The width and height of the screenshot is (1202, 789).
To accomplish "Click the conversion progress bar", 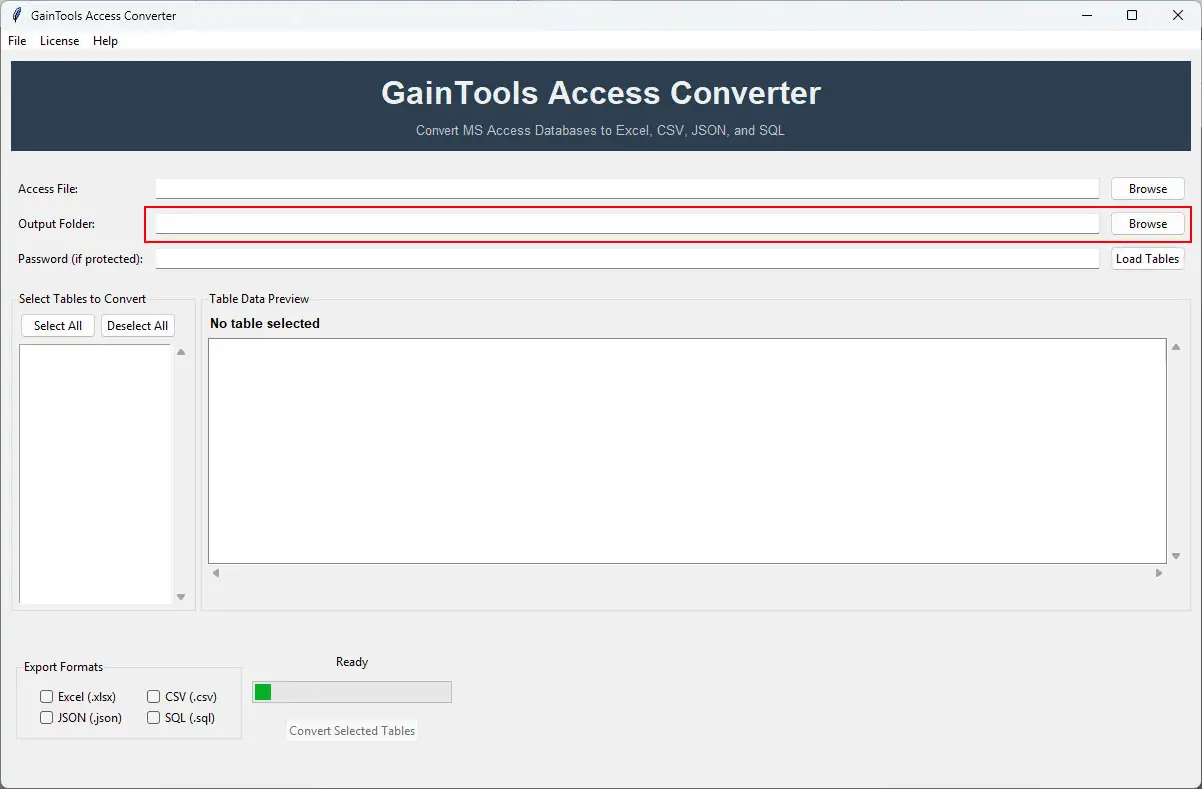I will point(352,692).
